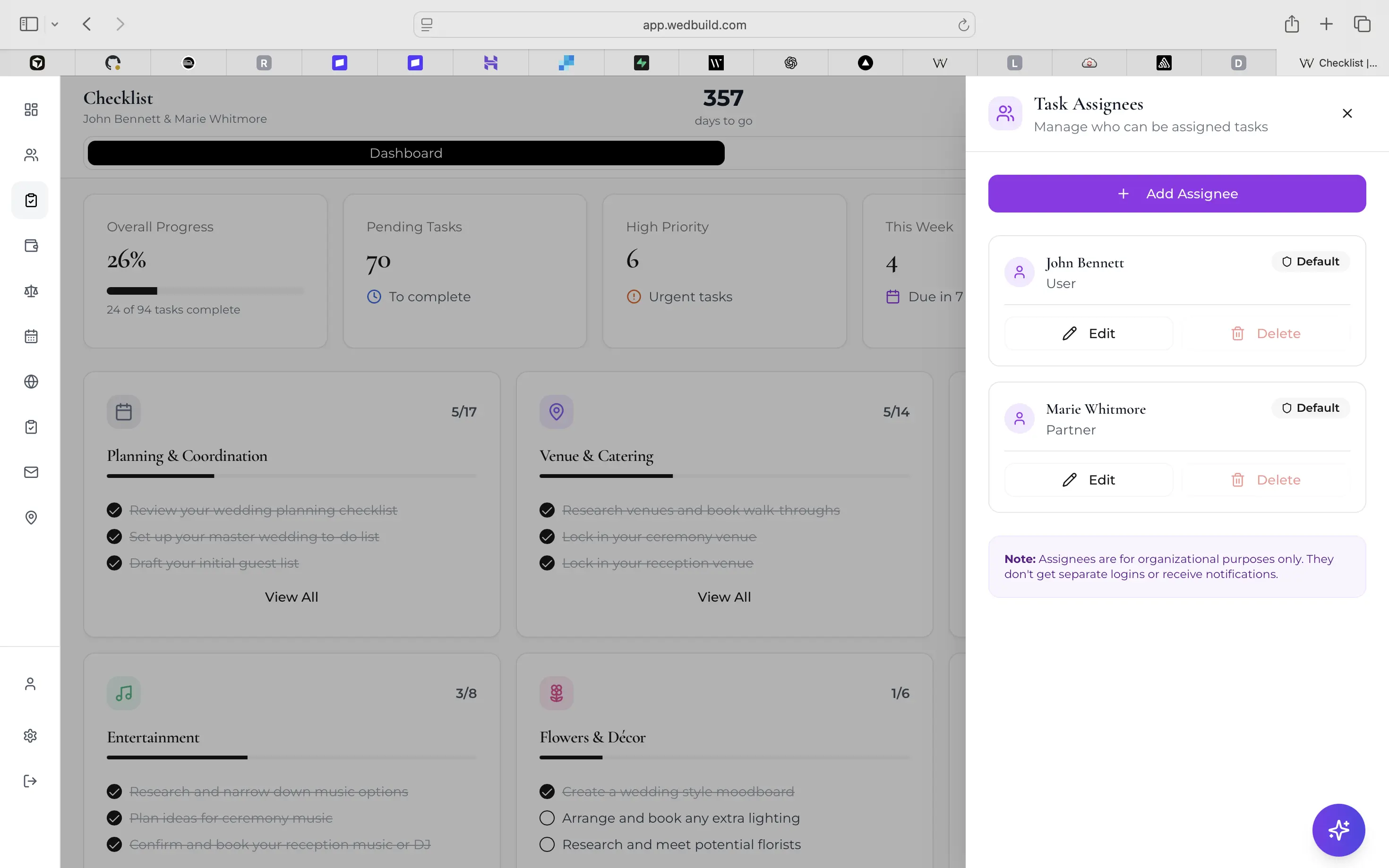Click the Entertainment music note icon

click(123, 693)
